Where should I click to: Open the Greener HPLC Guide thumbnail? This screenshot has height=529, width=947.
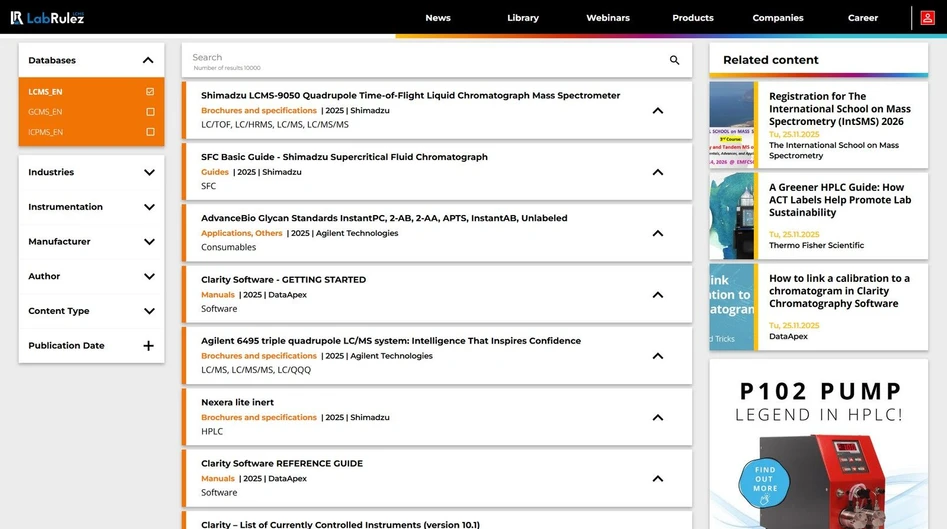(x=732, y=215)
